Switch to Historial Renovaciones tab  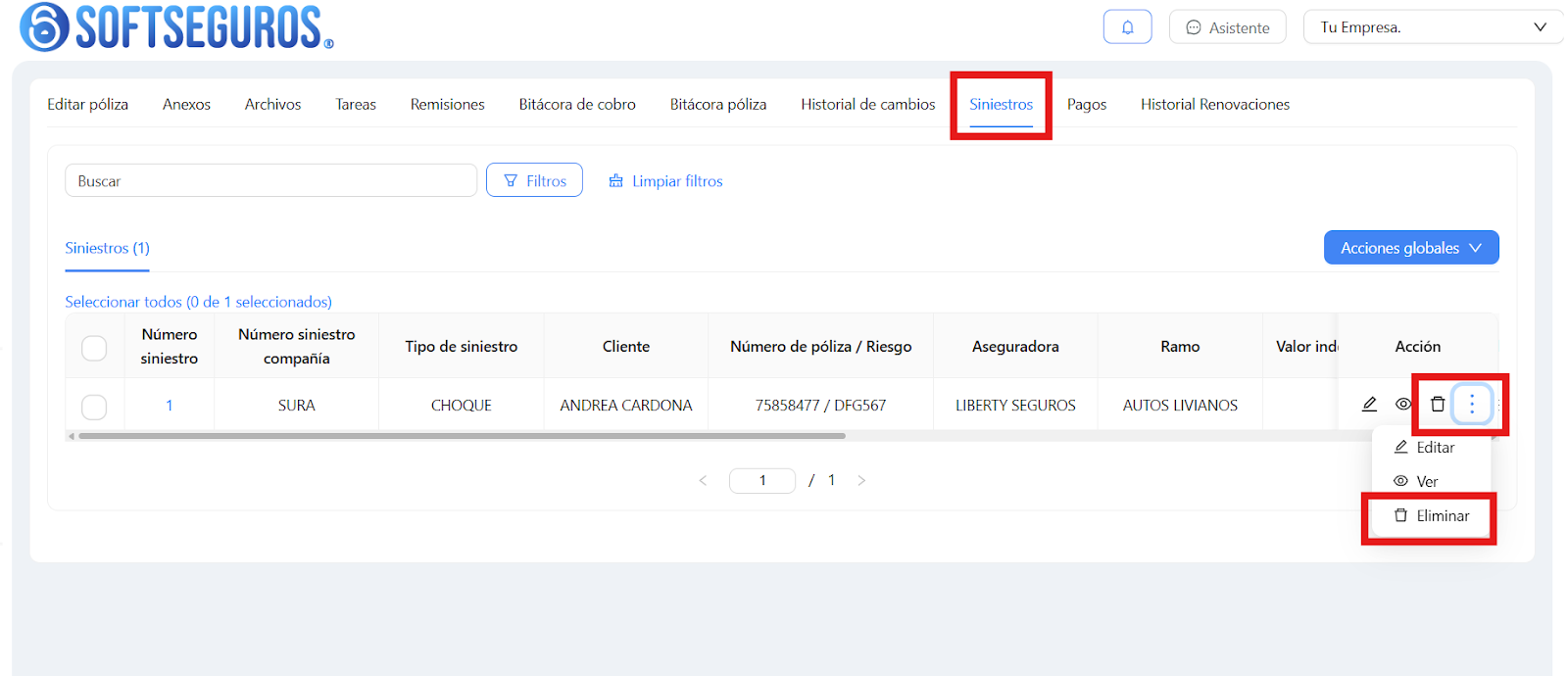[1215, 104]
